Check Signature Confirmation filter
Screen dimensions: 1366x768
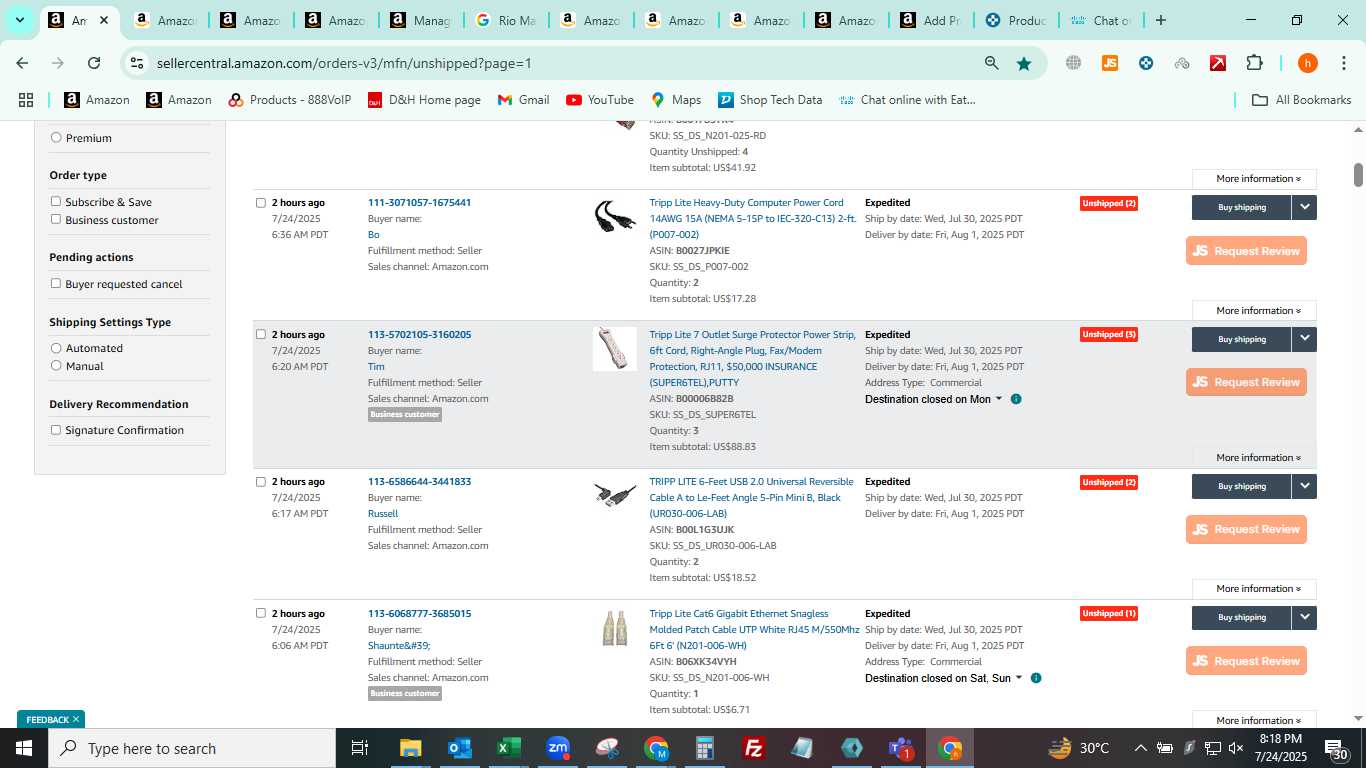56,430
